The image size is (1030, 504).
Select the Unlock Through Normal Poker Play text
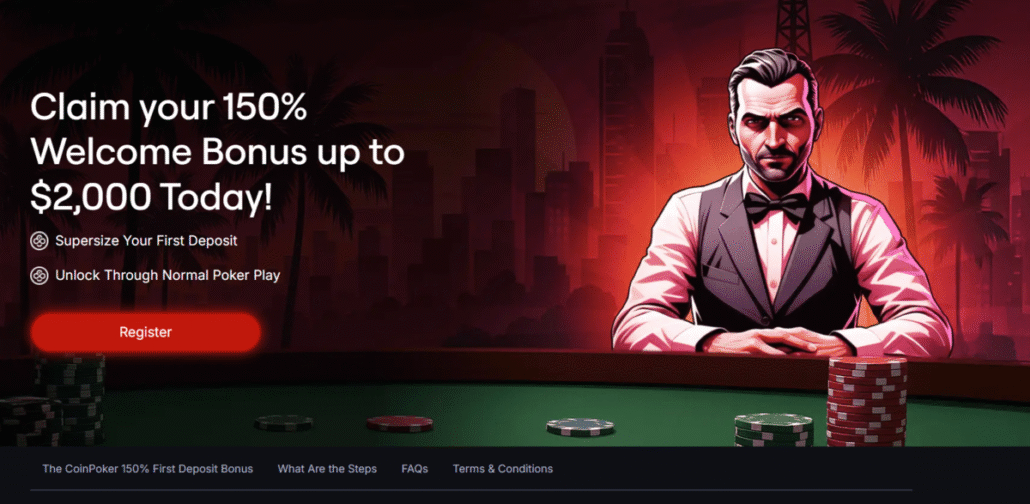pyautogui.click(x=168, y=275)
